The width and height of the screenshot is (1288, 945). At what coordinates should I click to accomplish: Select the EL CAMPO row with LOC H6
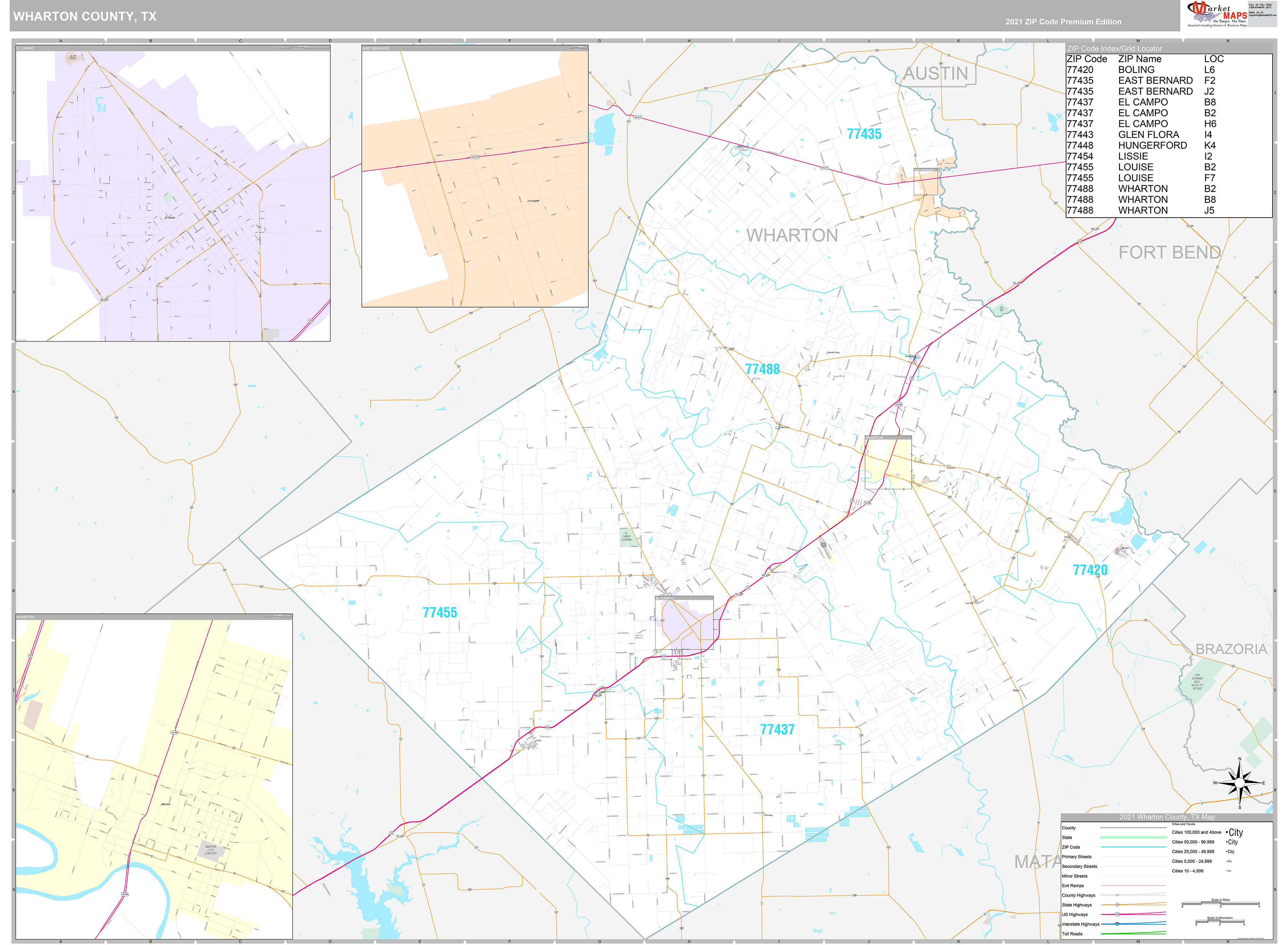(x=1169, y=124)
